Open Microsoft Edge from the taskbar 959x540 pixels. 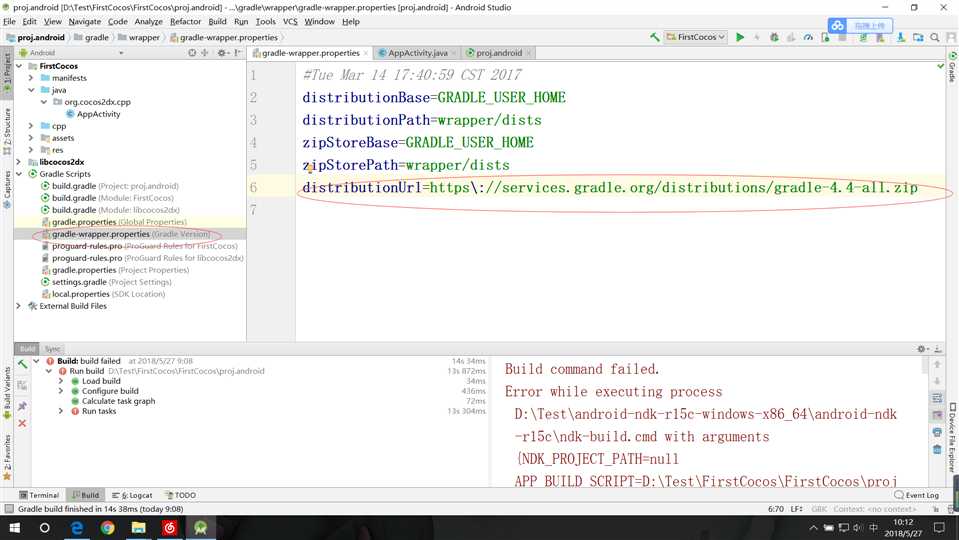pyautogui.click(x=76, y=527)
